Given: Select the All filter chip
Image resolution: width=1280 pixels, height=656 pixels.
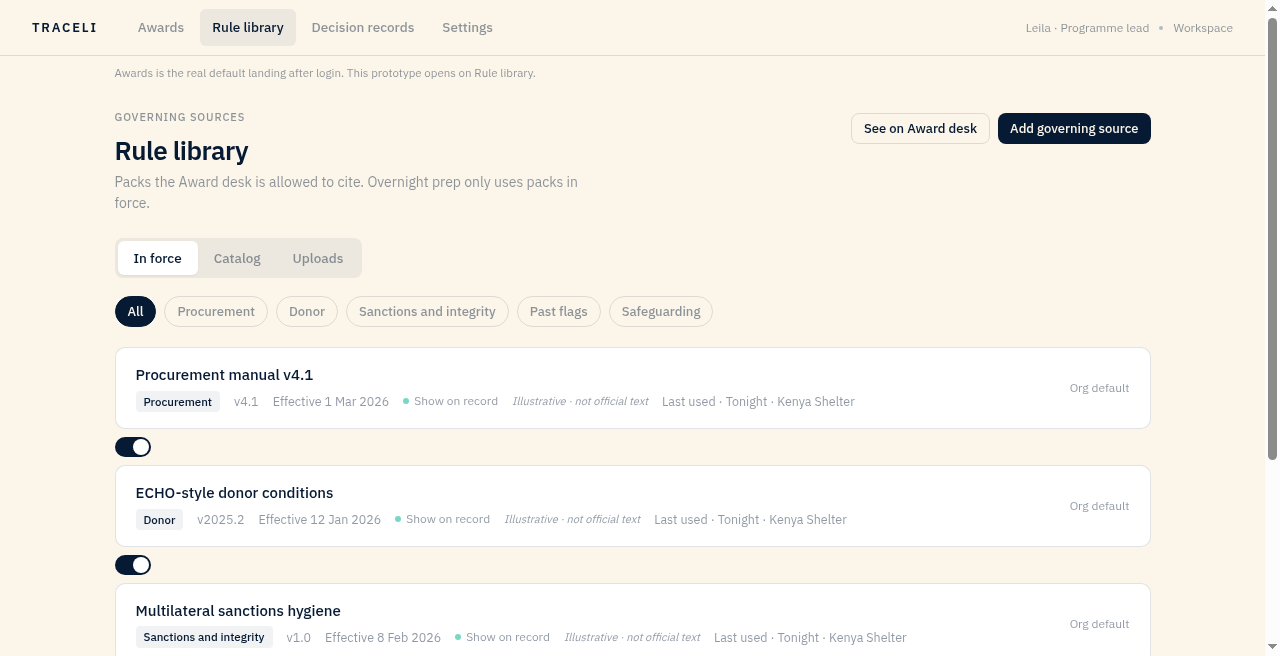Looking at the screenshot, I should coord(136,312).
